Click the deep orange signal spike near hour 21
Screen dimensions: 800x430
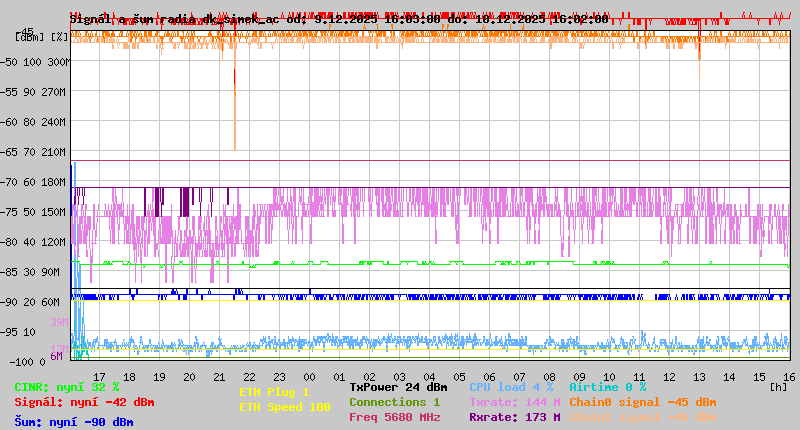234,110
